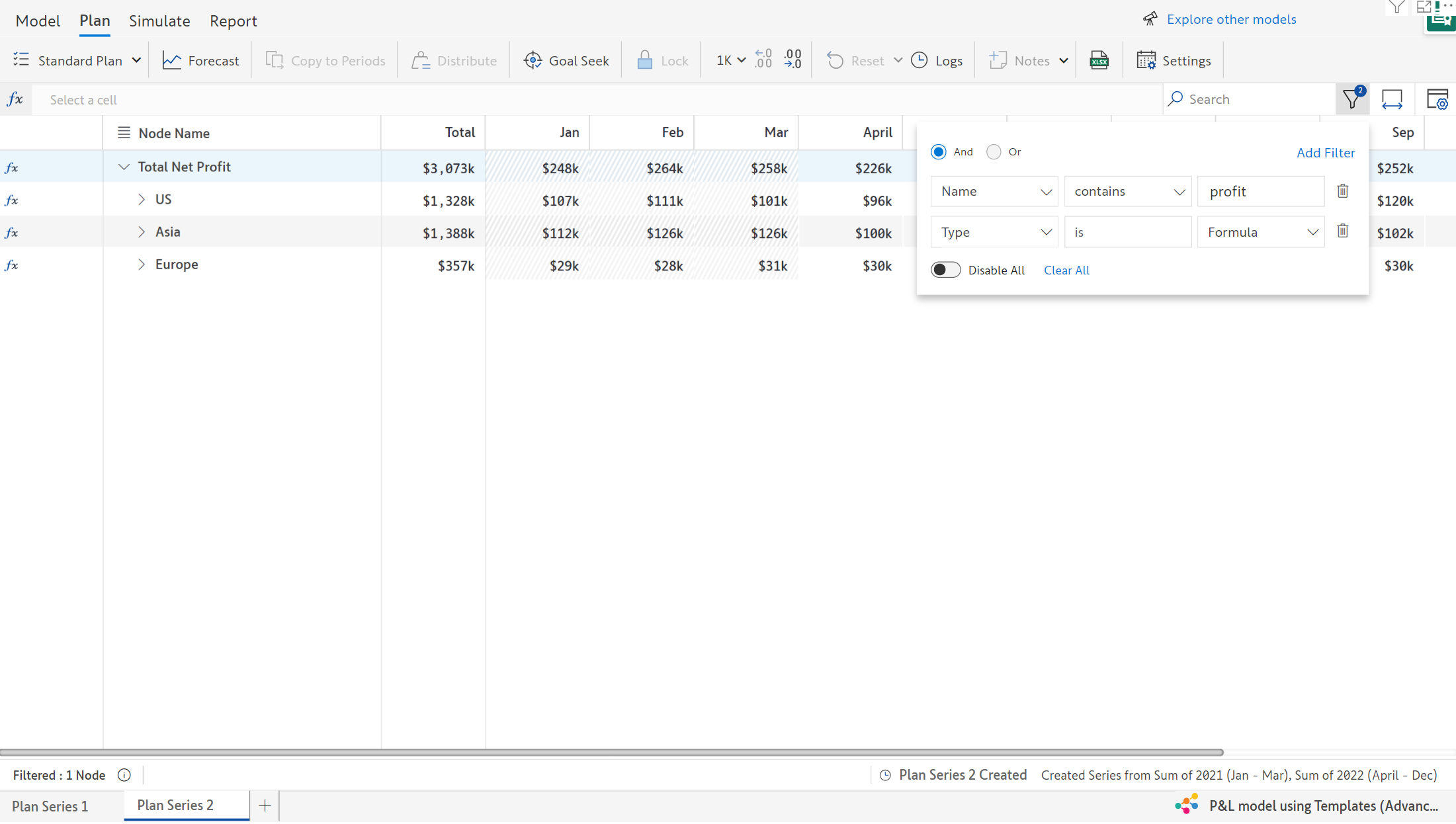Open Settings calendar gear icon
The height and width of the screenshot is (824, 1456).
click(x=1146, y=60)
